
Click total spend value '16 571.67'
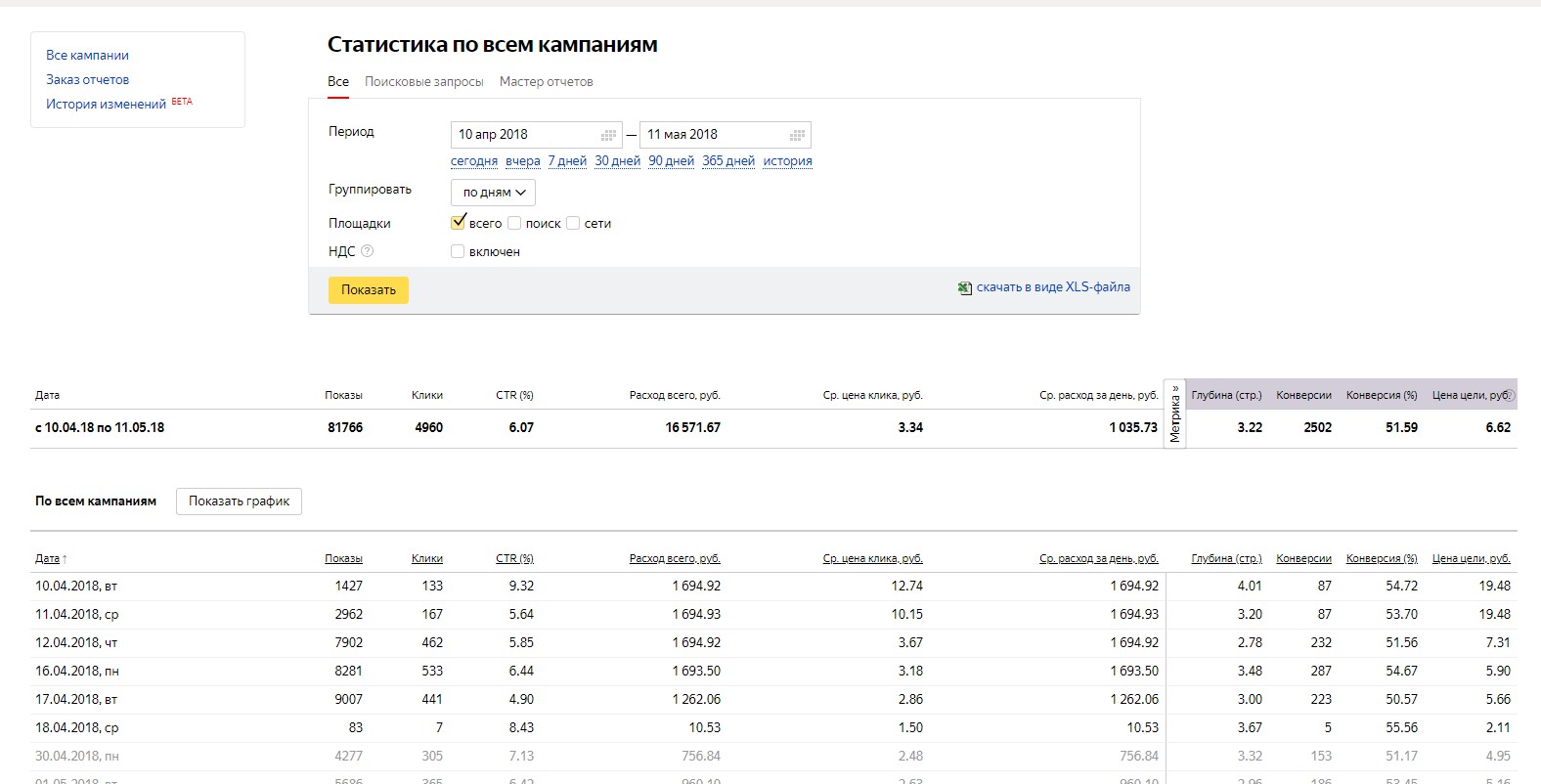(x=693, y=427)
